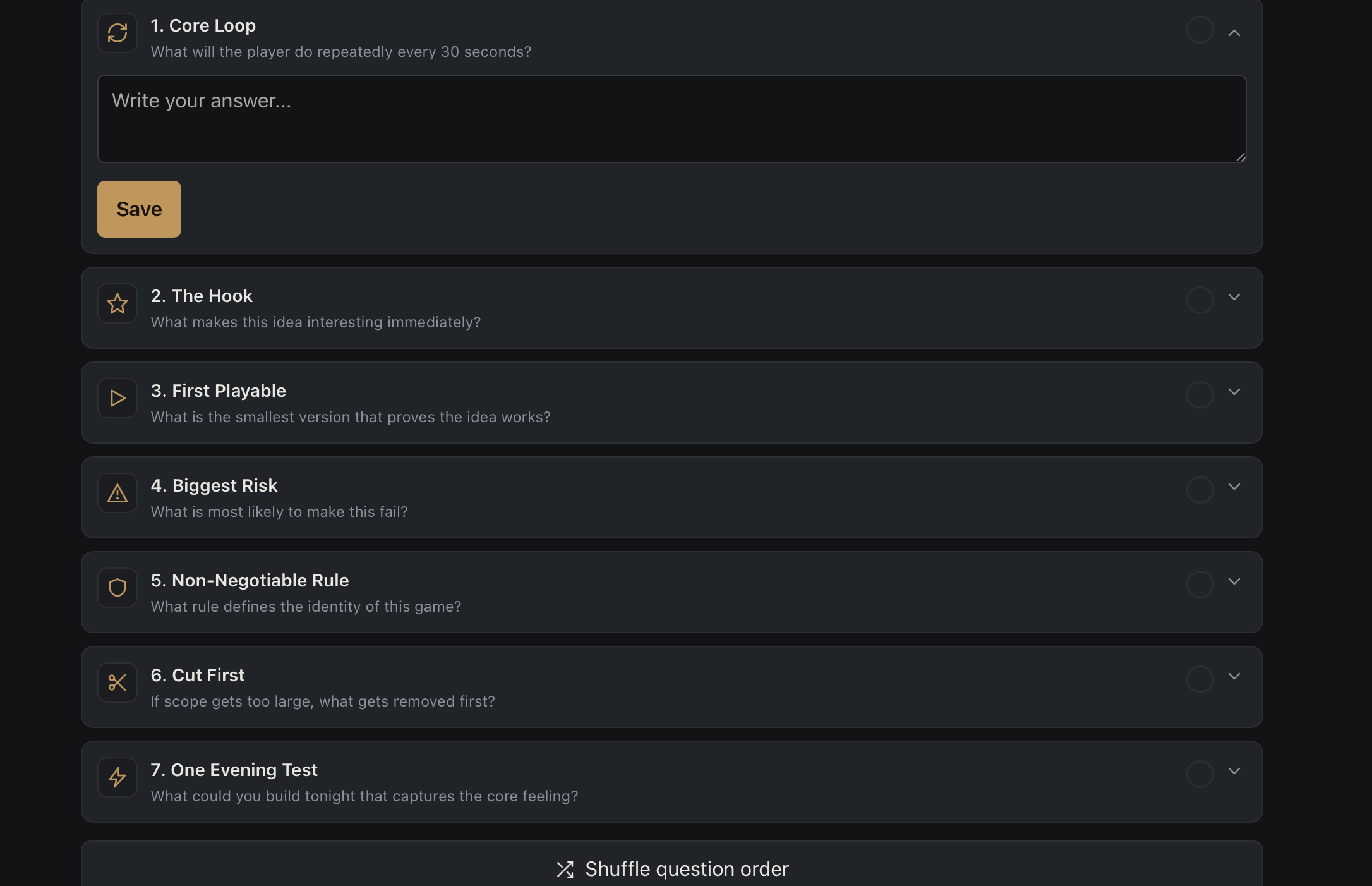Image resolution: width=1372 pixels, height=886 pixels.
Task: Toggle the completion circle for The Hook
Action: 1200,300
